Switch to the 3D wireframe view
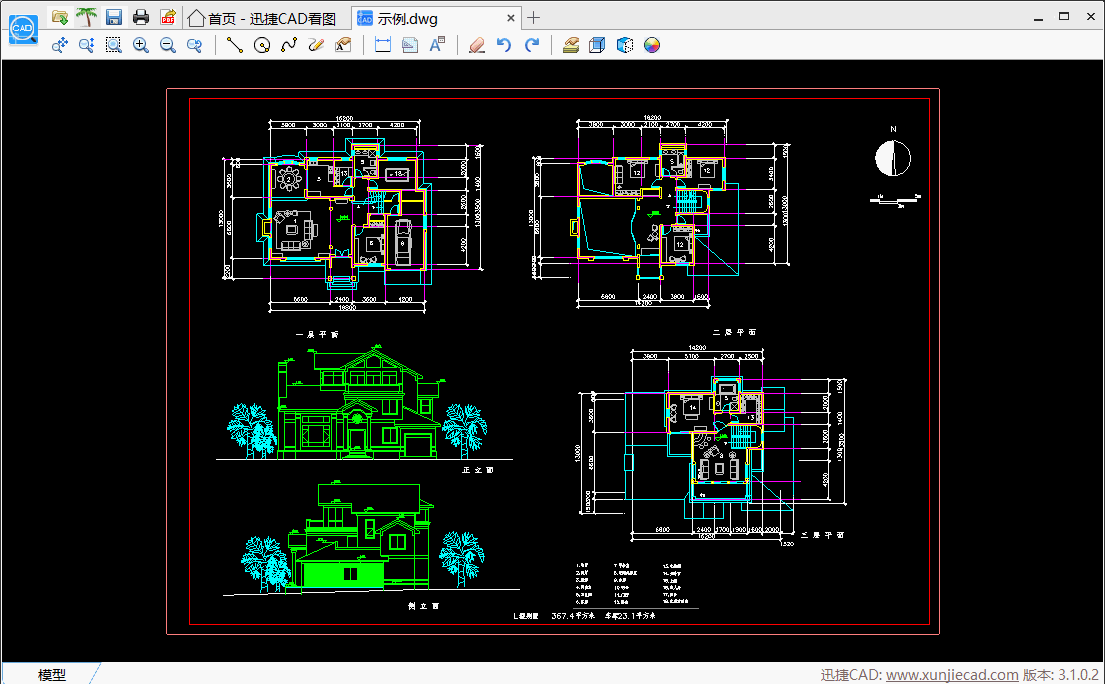The width and height of the screenshot is (1105, 684). tap(597, 45)
